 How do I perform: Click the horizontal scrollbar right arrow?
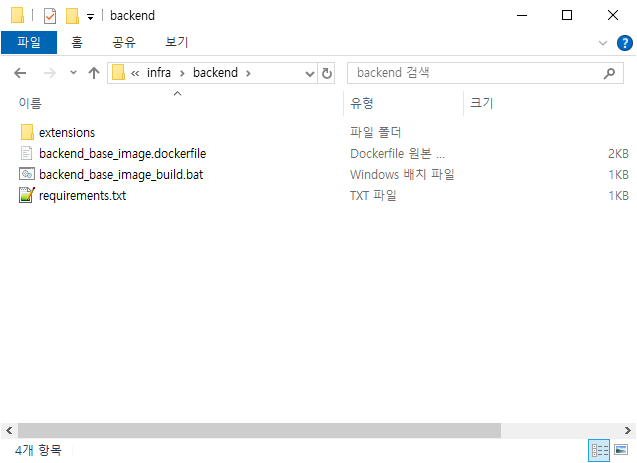pos(628,431)
